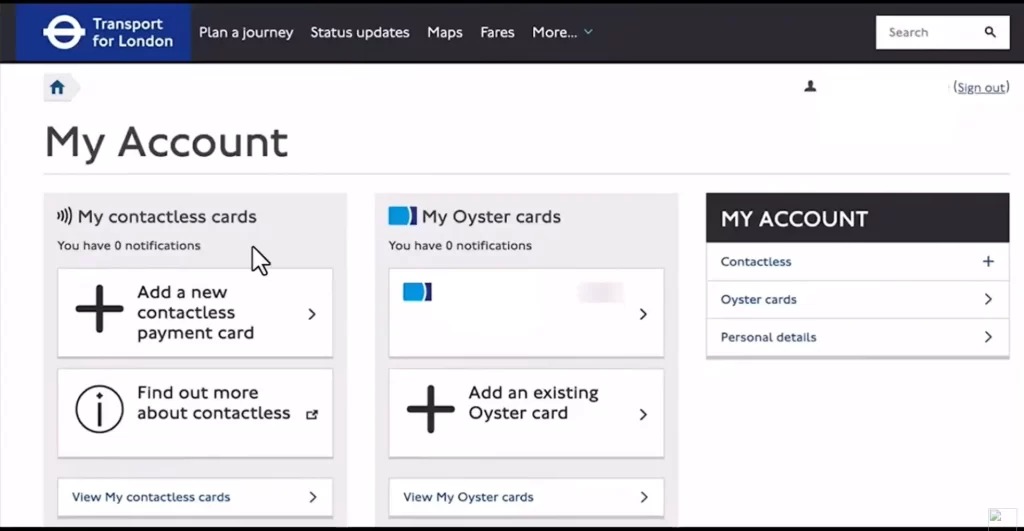The image size is (1024, 531).
Task: Click the chevron on Add an existing Oyster card
Action: pyautogui.click(x=643, y=414)
